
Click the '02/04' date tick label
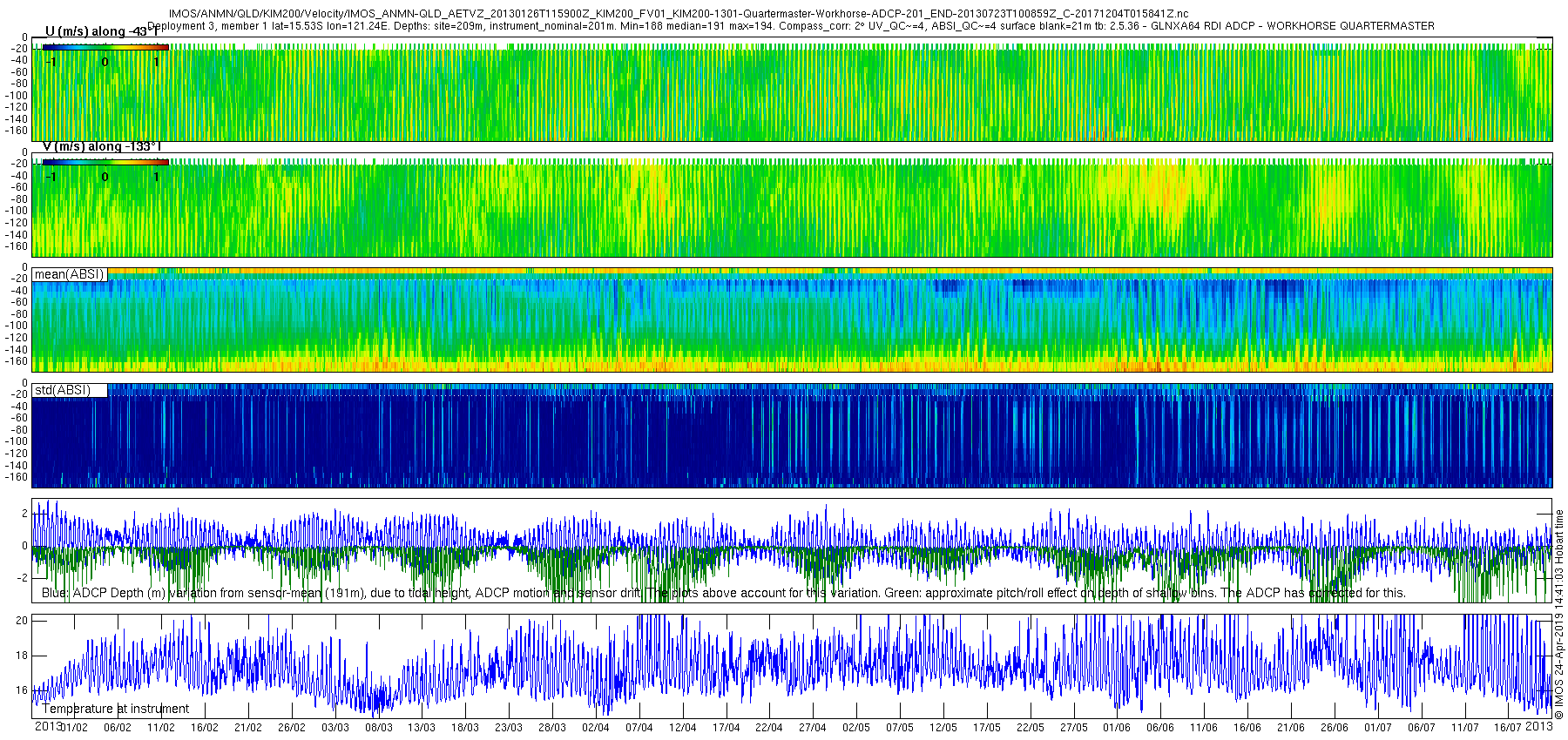[596, 728]
